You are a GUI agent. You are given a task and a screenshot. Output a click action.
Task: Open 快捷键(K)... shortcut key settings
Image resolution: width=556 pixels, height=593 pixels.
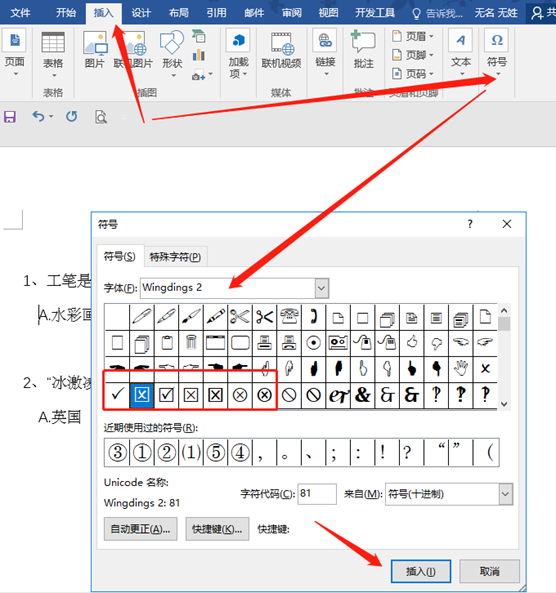click(217, 529)
